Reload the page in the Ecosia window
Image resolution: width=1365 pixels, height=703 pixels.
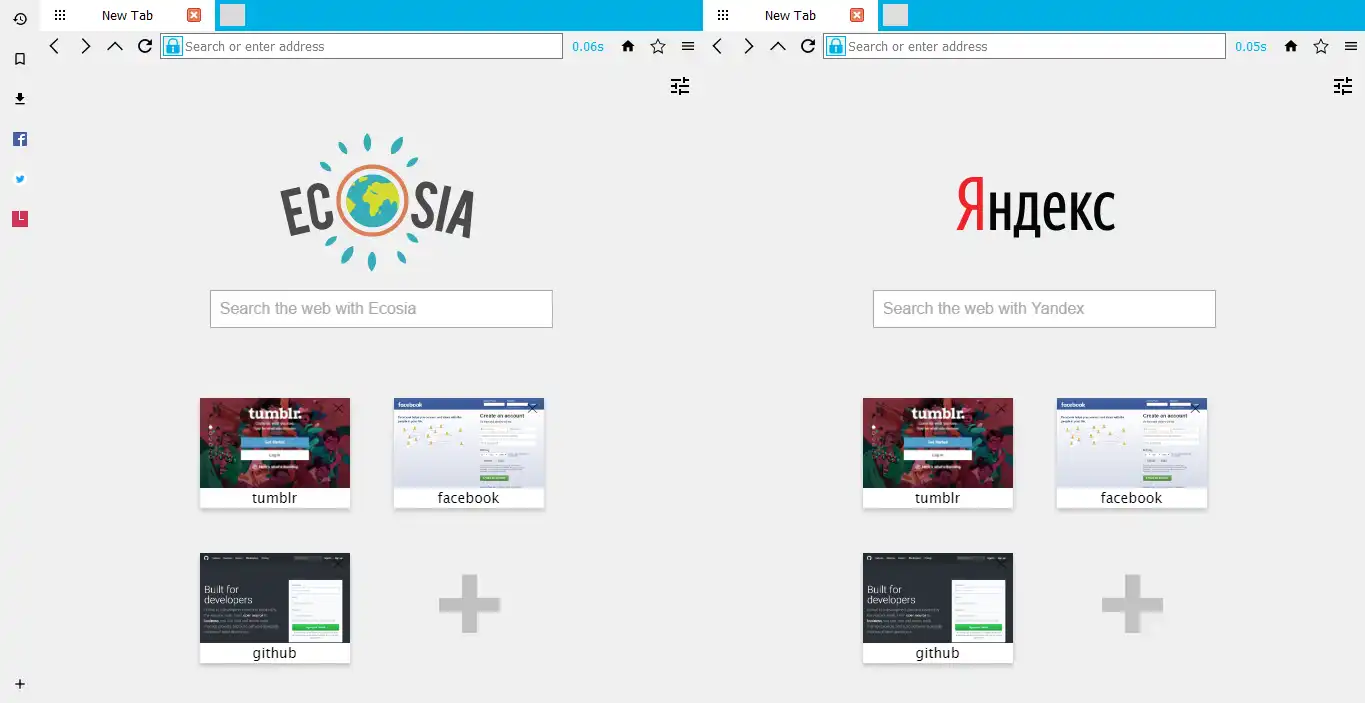click(145, 46)
